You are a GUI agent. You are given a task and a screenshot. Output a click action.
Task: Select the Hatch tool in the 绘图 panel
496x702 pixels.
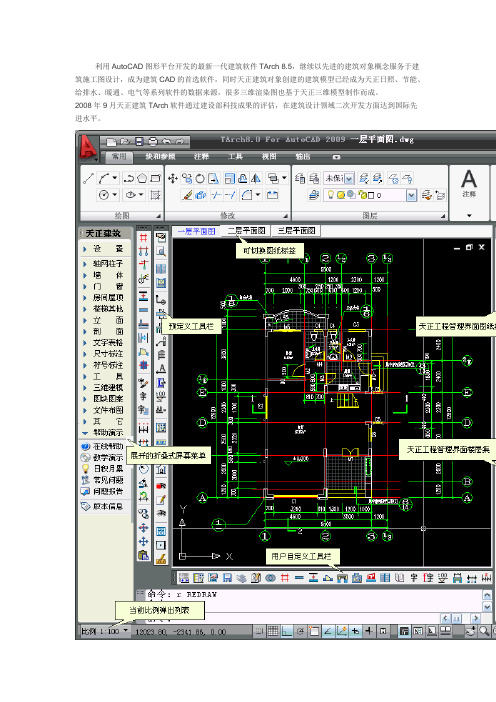coord(155,195)
